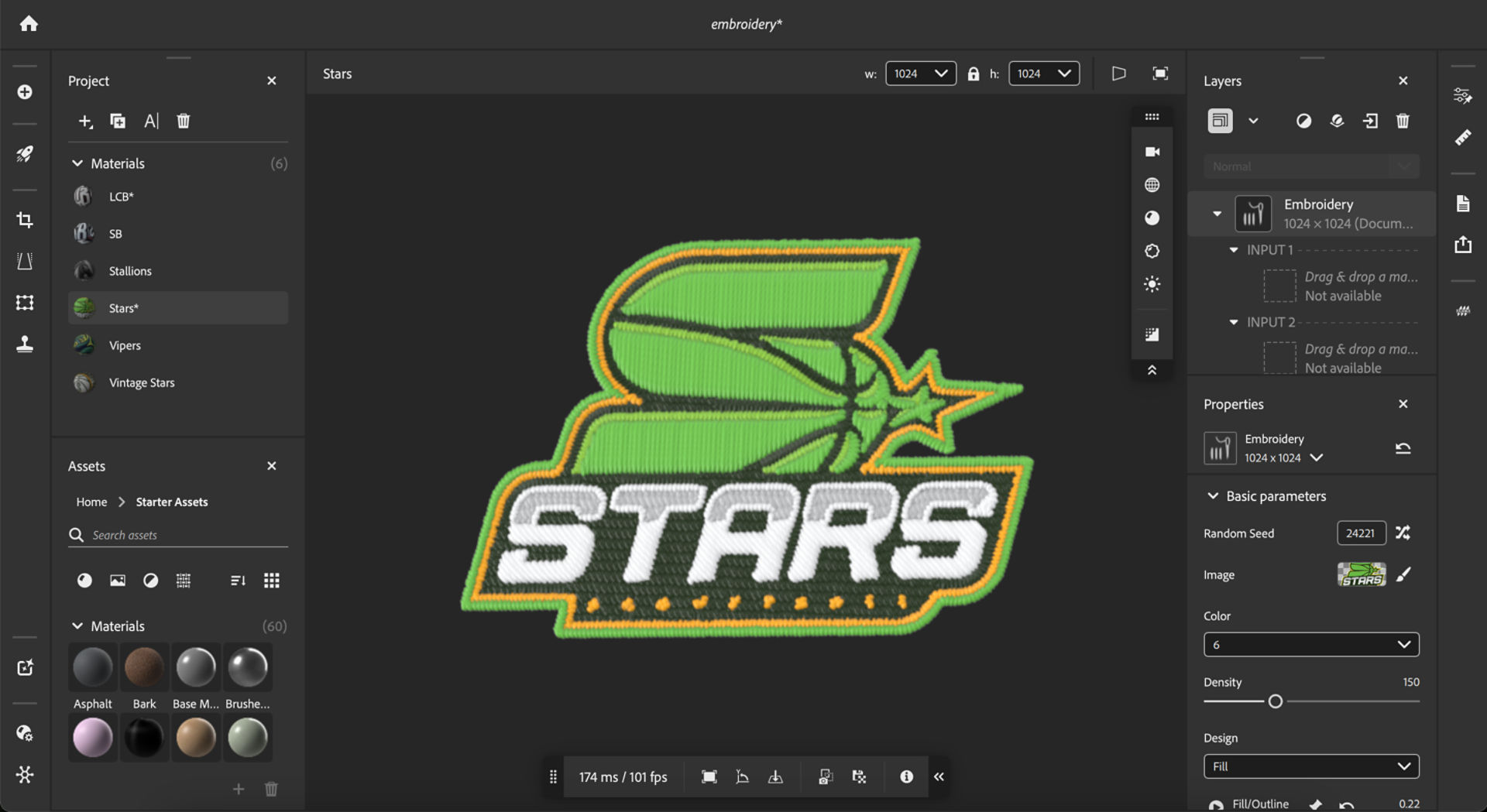Add a mask using half-circle icon in Layers

click(1304, 121)
